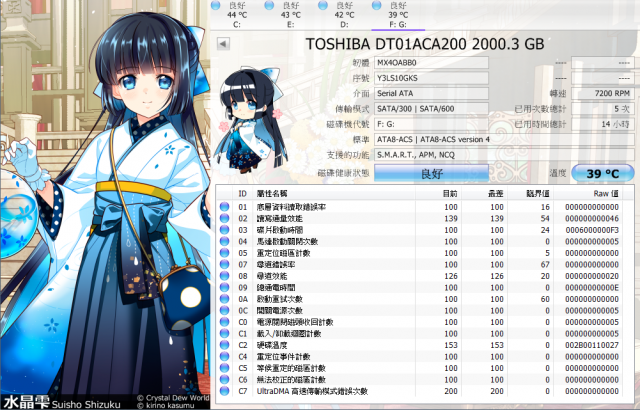Click the transfer mode field SATA/300 | SATA/600

coord(431,109)
